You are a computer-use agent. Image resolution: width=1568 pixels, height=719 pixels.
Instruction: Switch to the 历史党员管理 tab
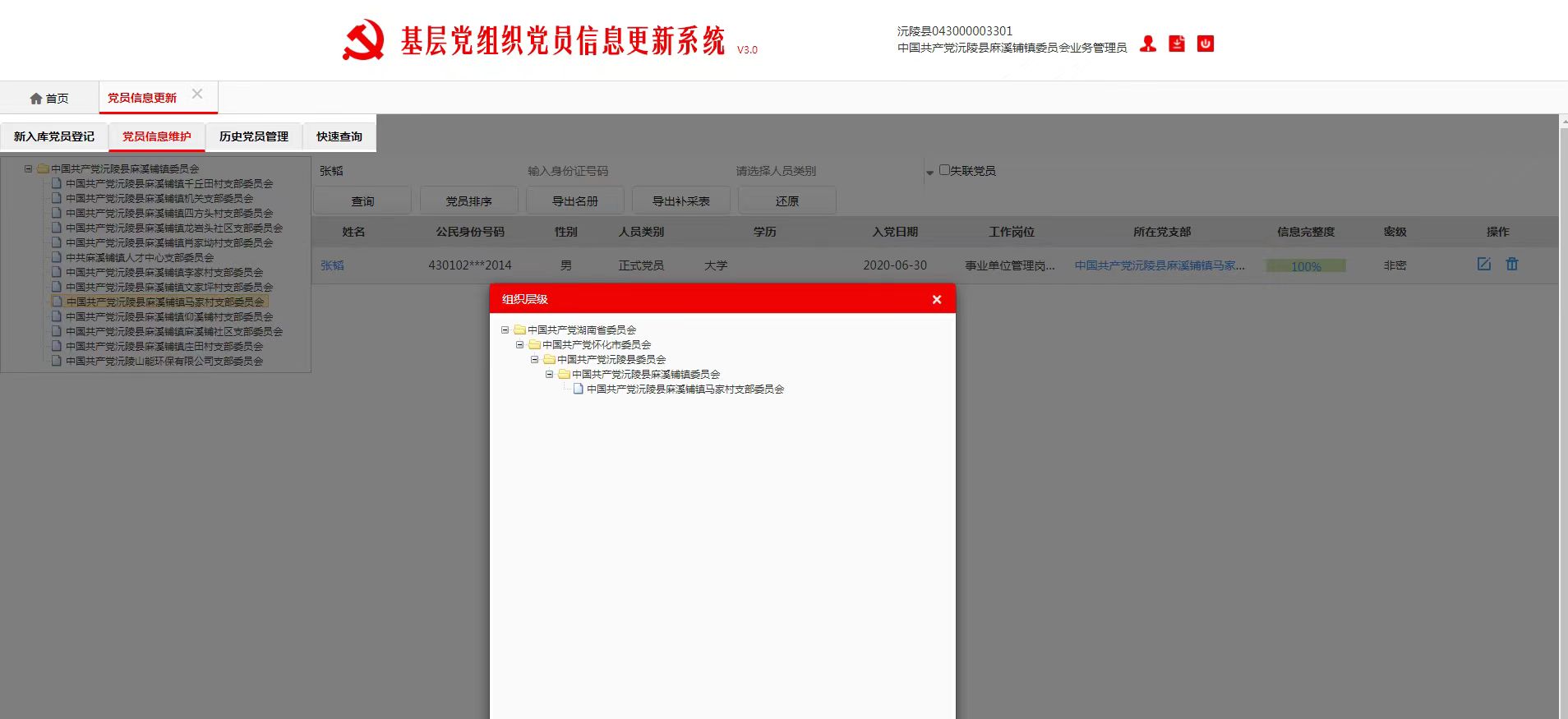coord(254,137)
